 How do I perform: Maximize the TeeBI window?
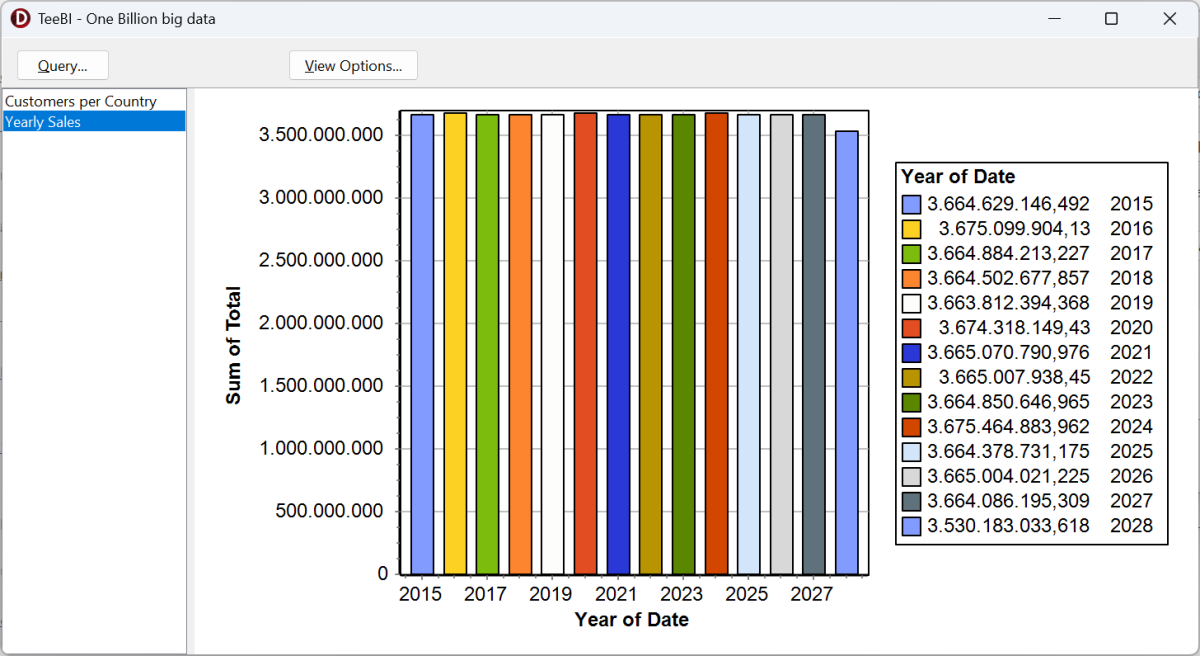click(1111, 19)
